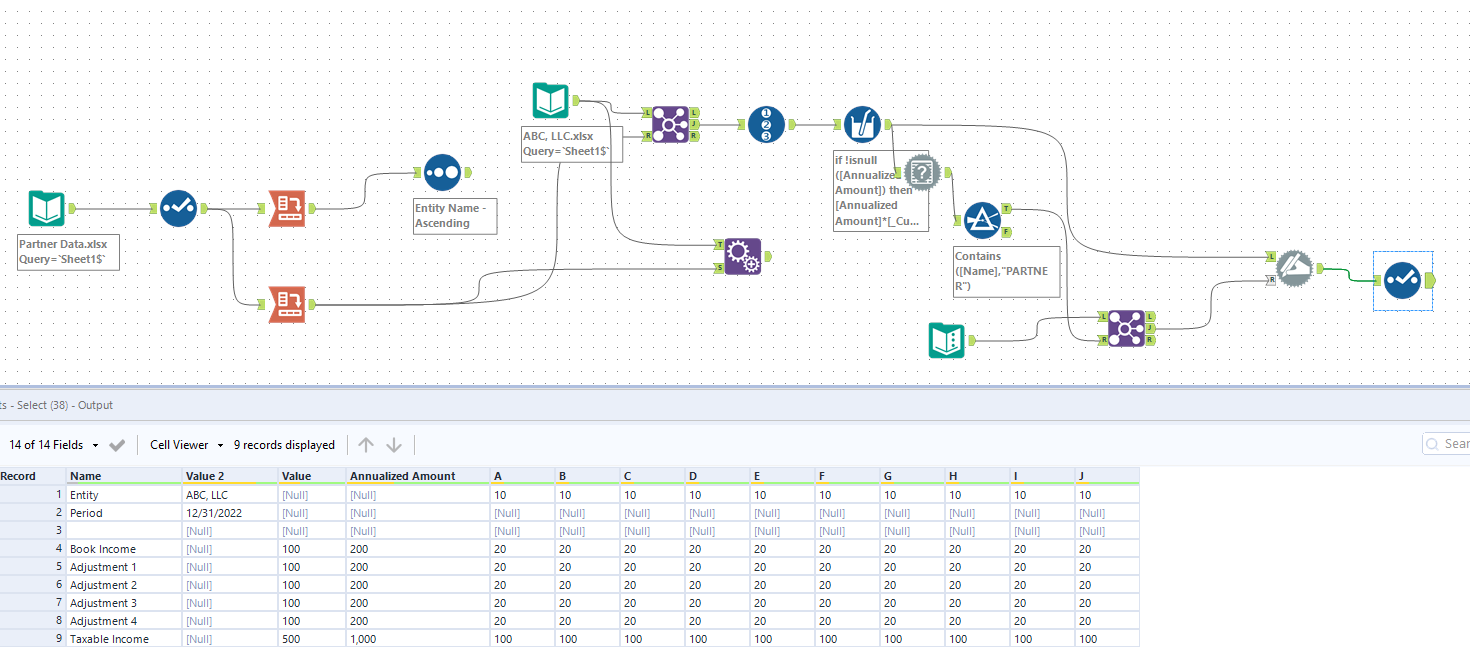Toggle the checkmark beside 14 of 14 Fields

tap(118, 444)
